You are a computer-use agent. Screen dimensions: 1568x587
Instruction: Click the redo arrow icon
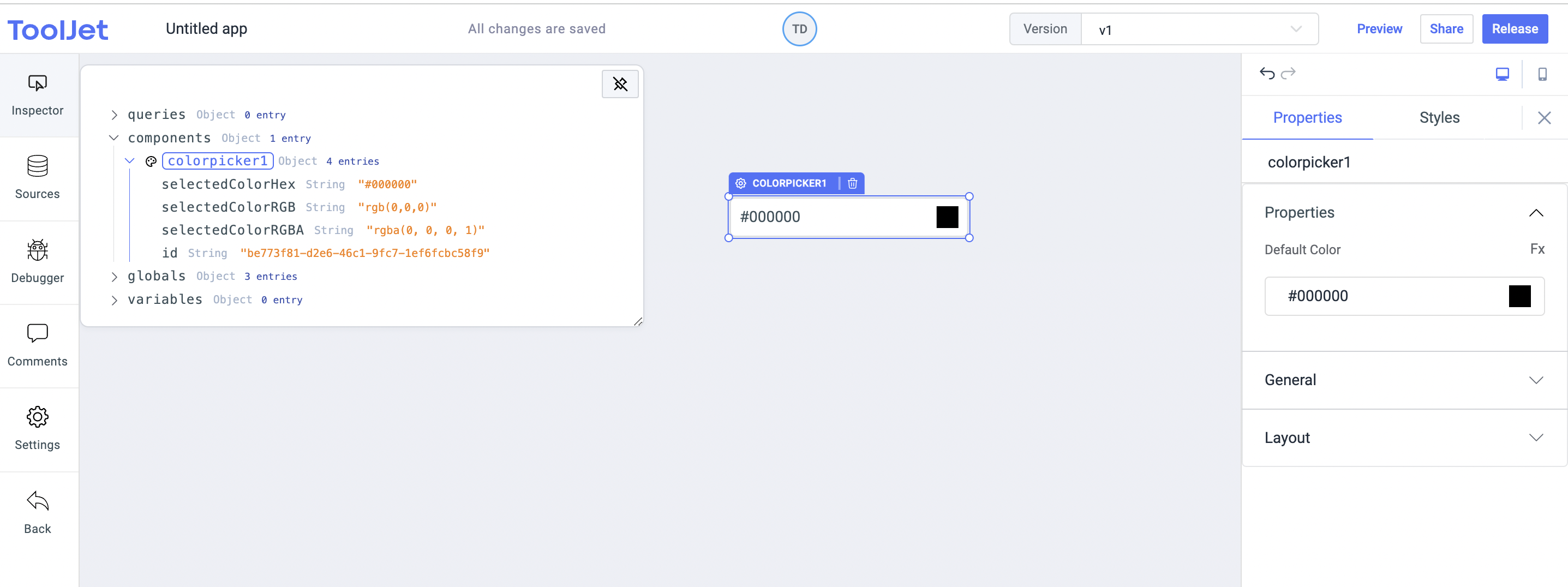point(1288,74)
